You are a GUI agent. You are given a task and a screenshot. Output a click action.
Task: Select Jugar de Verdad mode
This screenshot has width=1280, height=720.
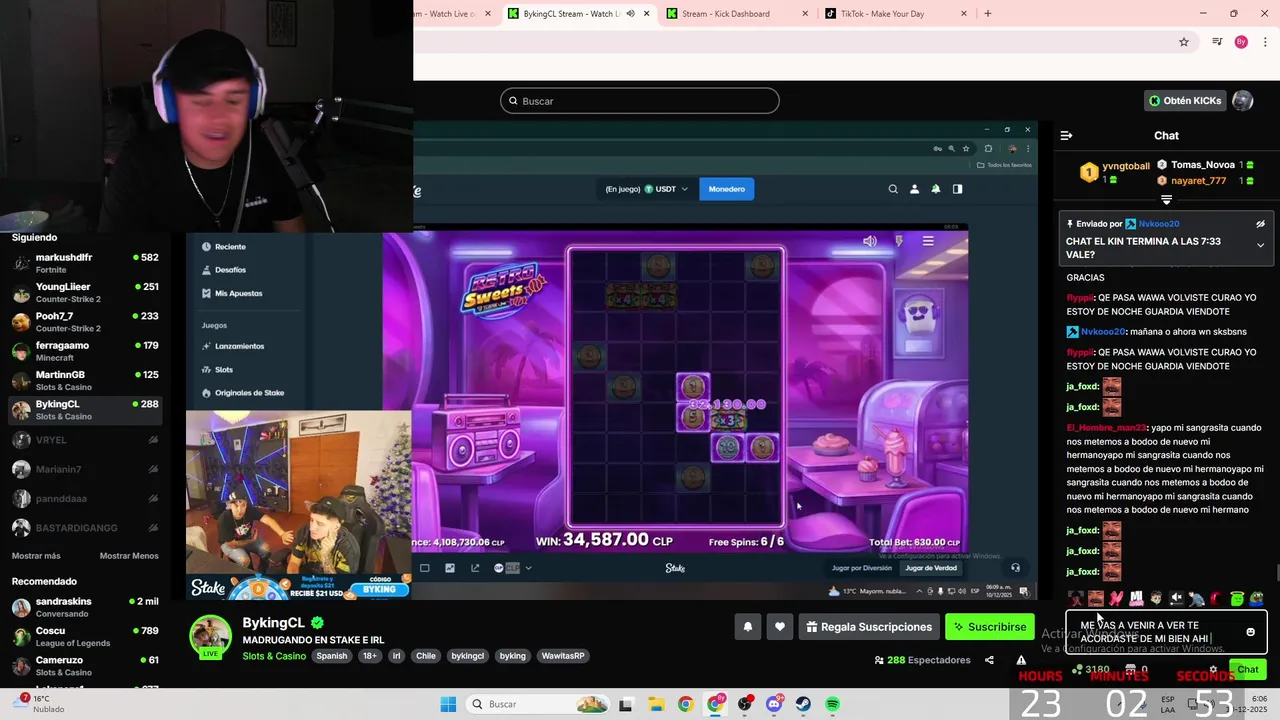point(931,568)
